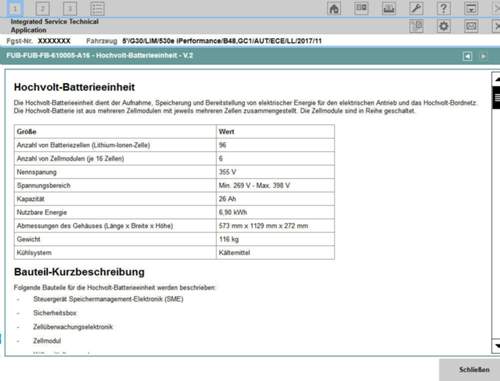Select numbered tab 3

pyautogui.click(x=70, y=9)
